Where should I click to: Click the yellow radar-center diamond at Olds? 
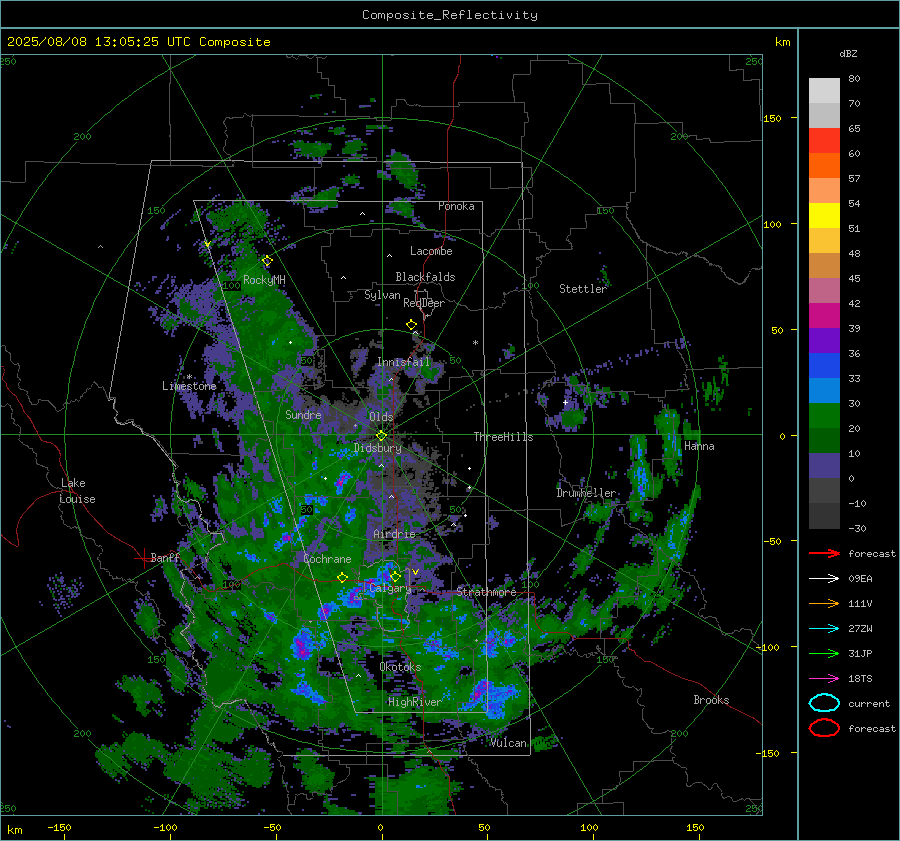tap(381, 435)
